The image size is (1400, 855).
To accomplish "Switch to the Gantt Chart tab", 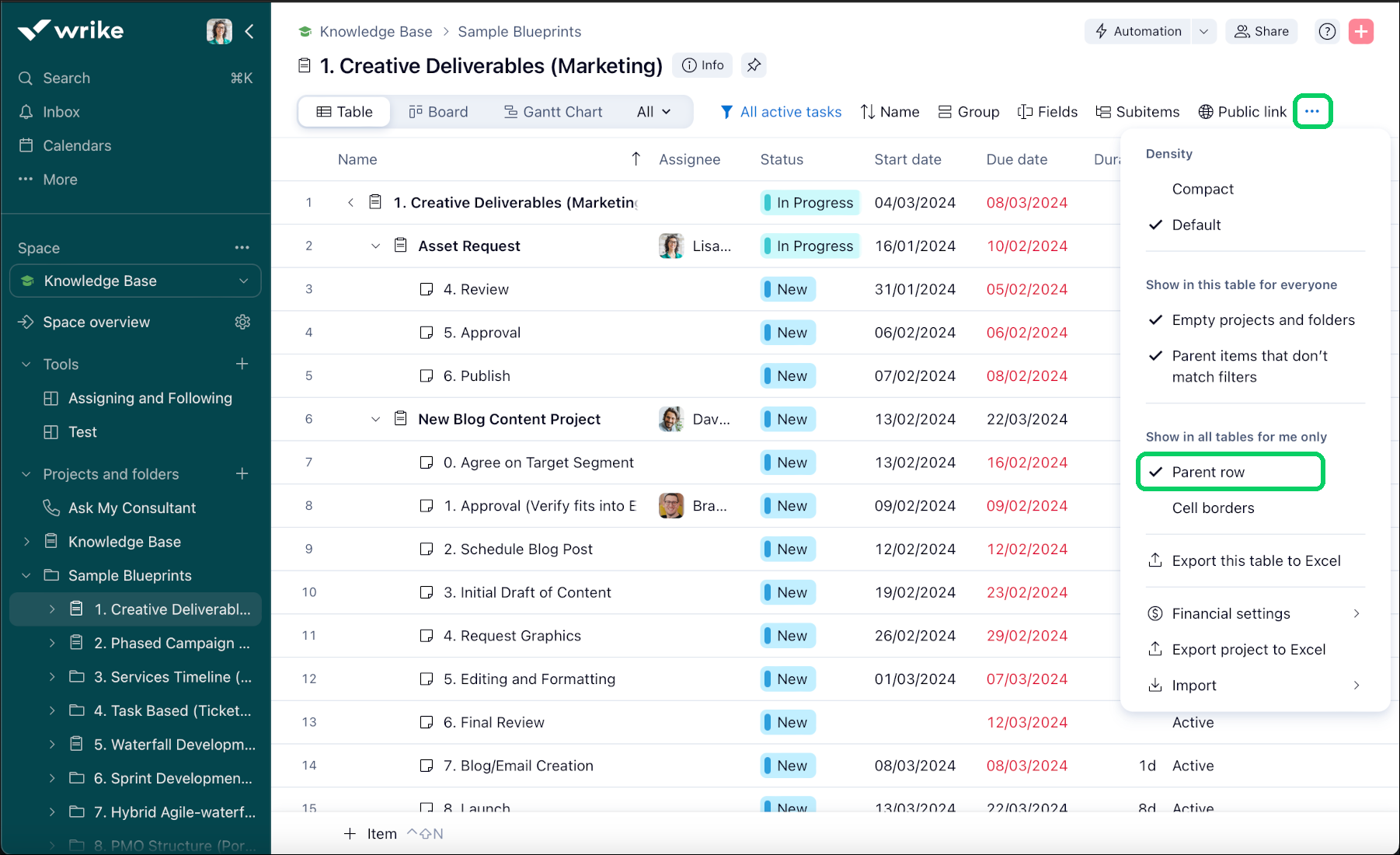I will (x=552, y=112).
